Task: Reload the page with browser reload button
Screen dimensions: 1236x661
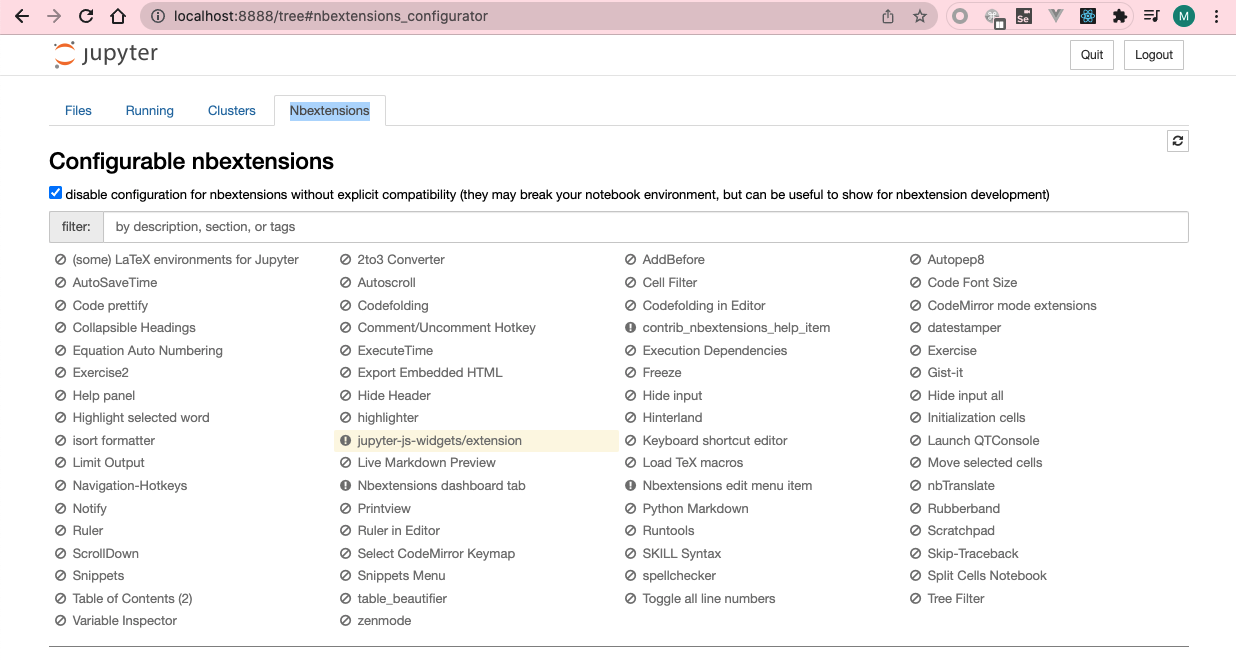Action: [86, 17]
